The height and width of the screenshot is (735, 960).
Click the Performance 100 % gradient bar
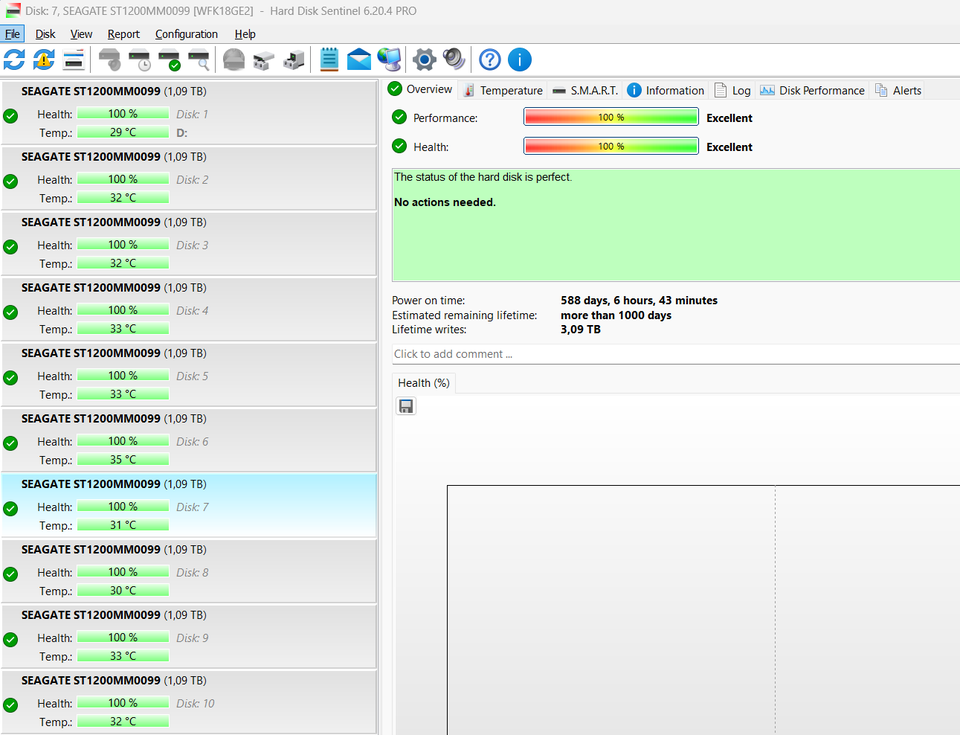point(611,117)
